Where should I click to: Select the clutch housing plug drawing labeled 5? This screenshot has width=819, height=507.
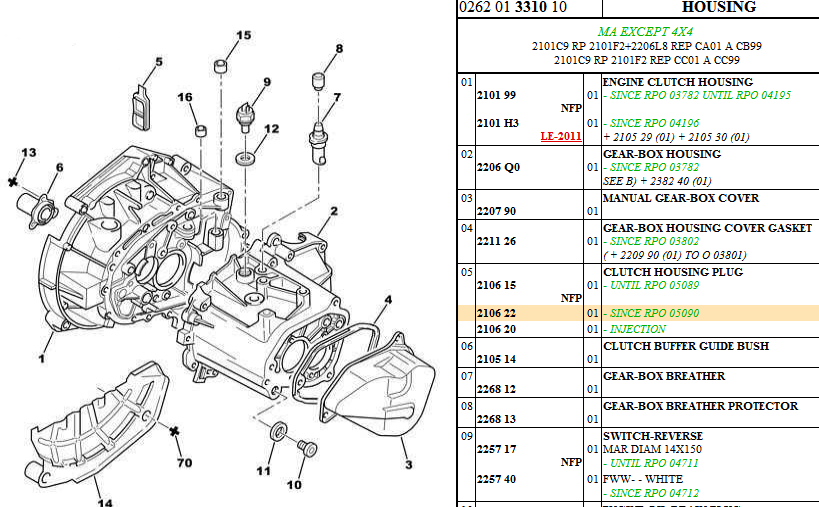pyautogui.click(x=141, y=101)
